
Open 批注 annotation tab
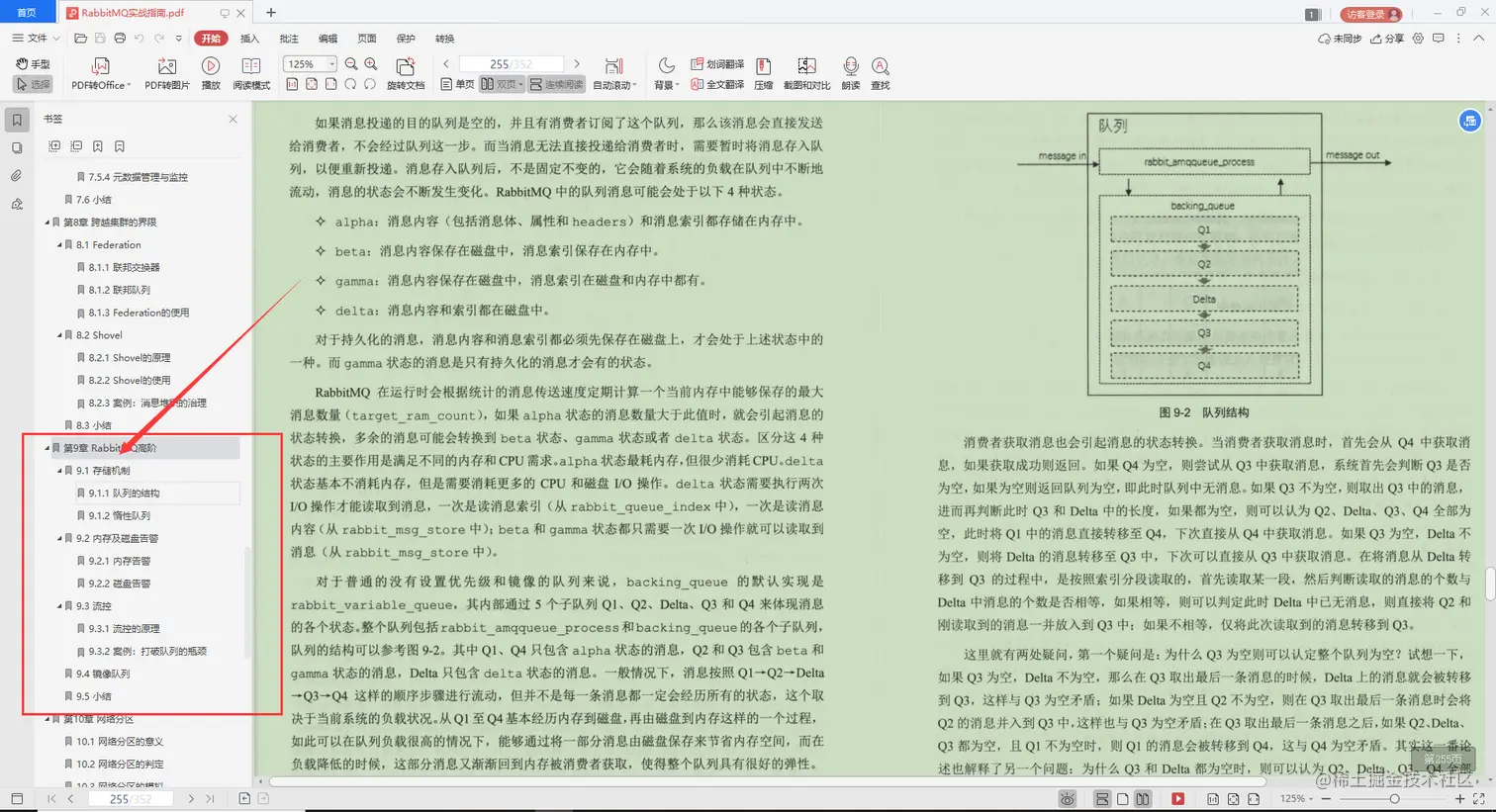pyautogui.click(x=289, y=39)
